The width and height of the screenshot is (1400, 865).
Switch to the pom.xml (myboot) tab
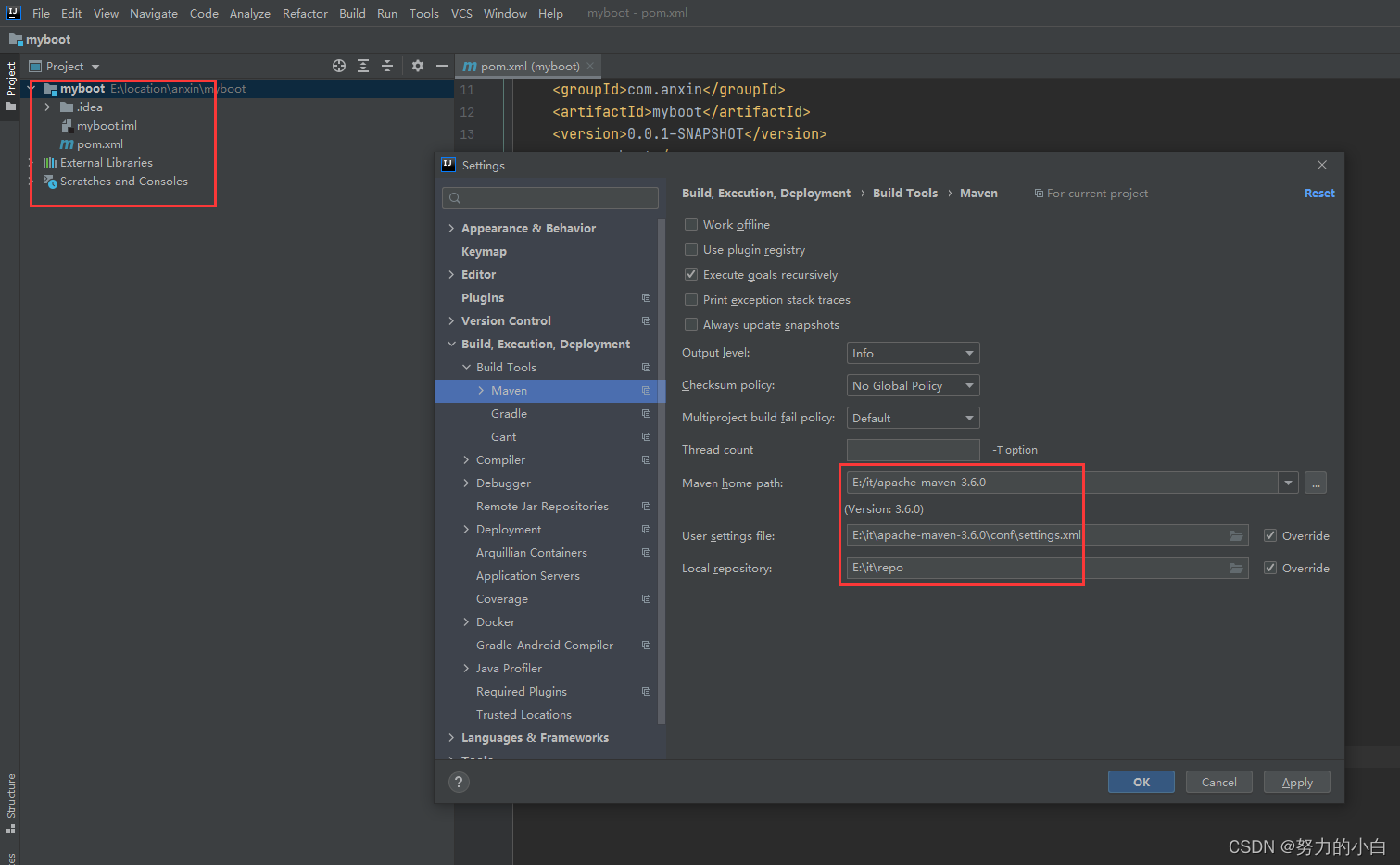tap(529, 67)
